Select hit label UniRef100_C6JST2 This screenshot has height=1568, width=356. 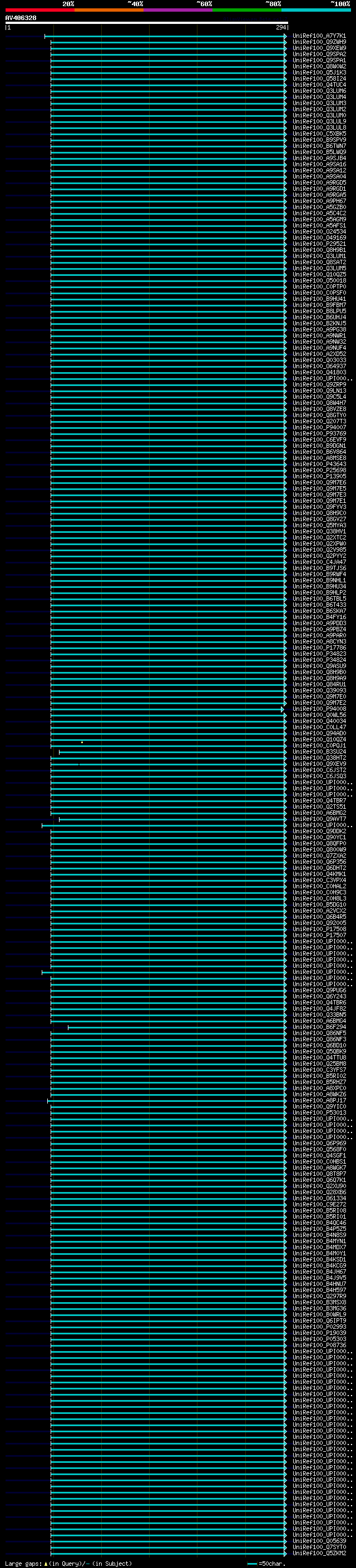[x=319, y=770]
